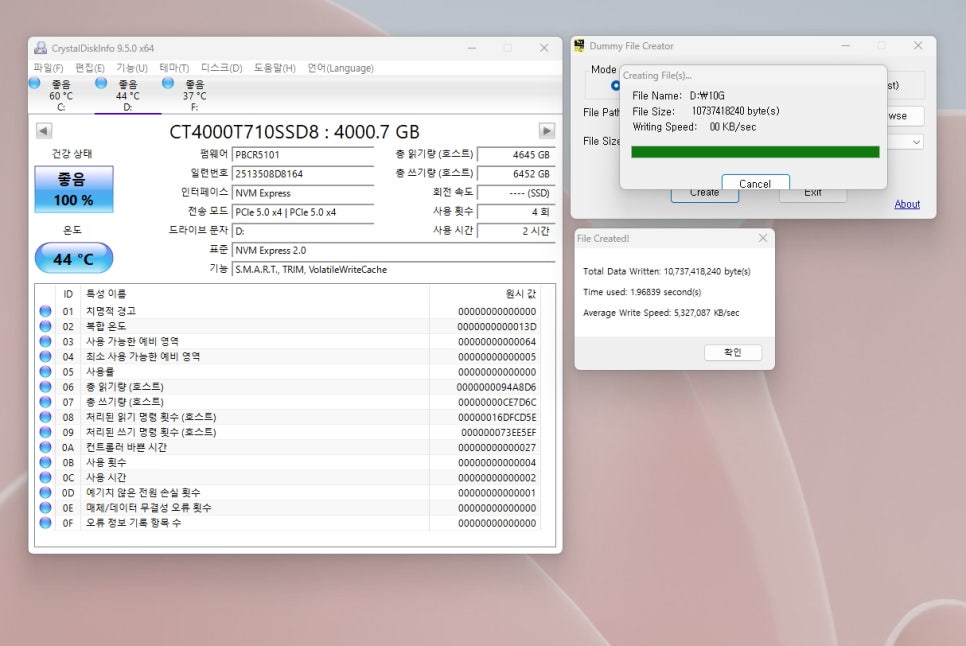Select drive D: tab showing 44 °C
The width and height of the screenshot is (966, 646).
[128, 95]
